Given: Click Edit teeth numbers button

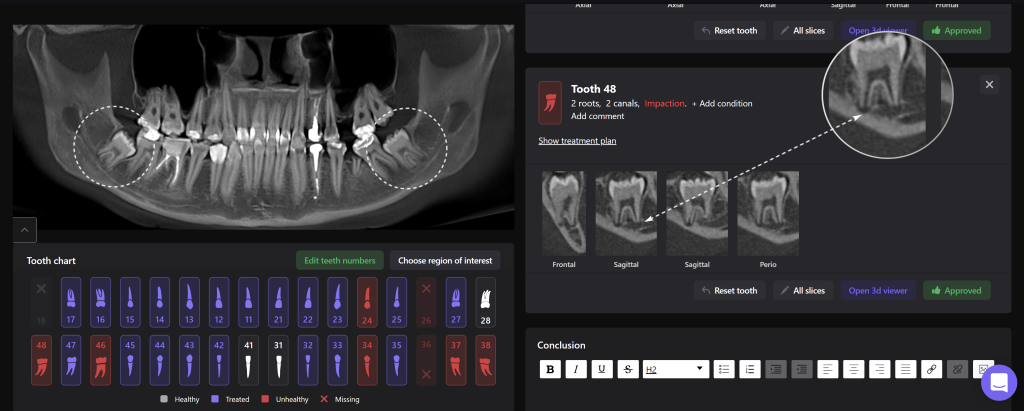Looking at the screenshot, I should [x=339, y=260].
